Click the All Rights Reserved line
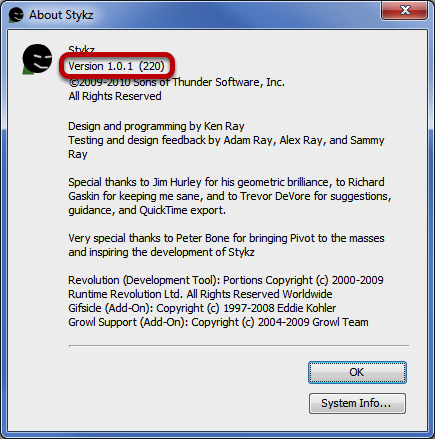 (x=115, y=96)
